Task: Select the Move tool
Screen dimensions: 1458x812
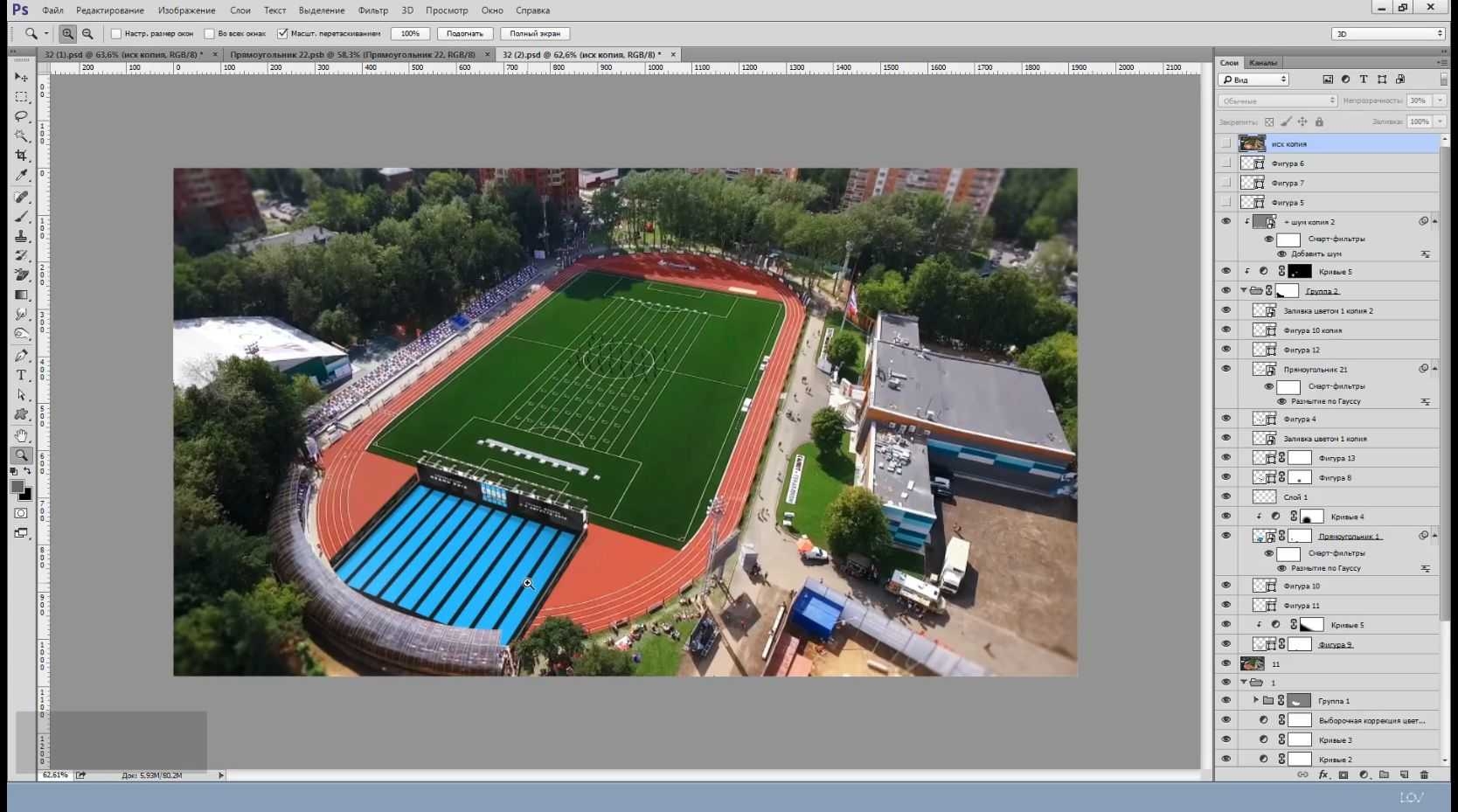Action: (21, 77)
